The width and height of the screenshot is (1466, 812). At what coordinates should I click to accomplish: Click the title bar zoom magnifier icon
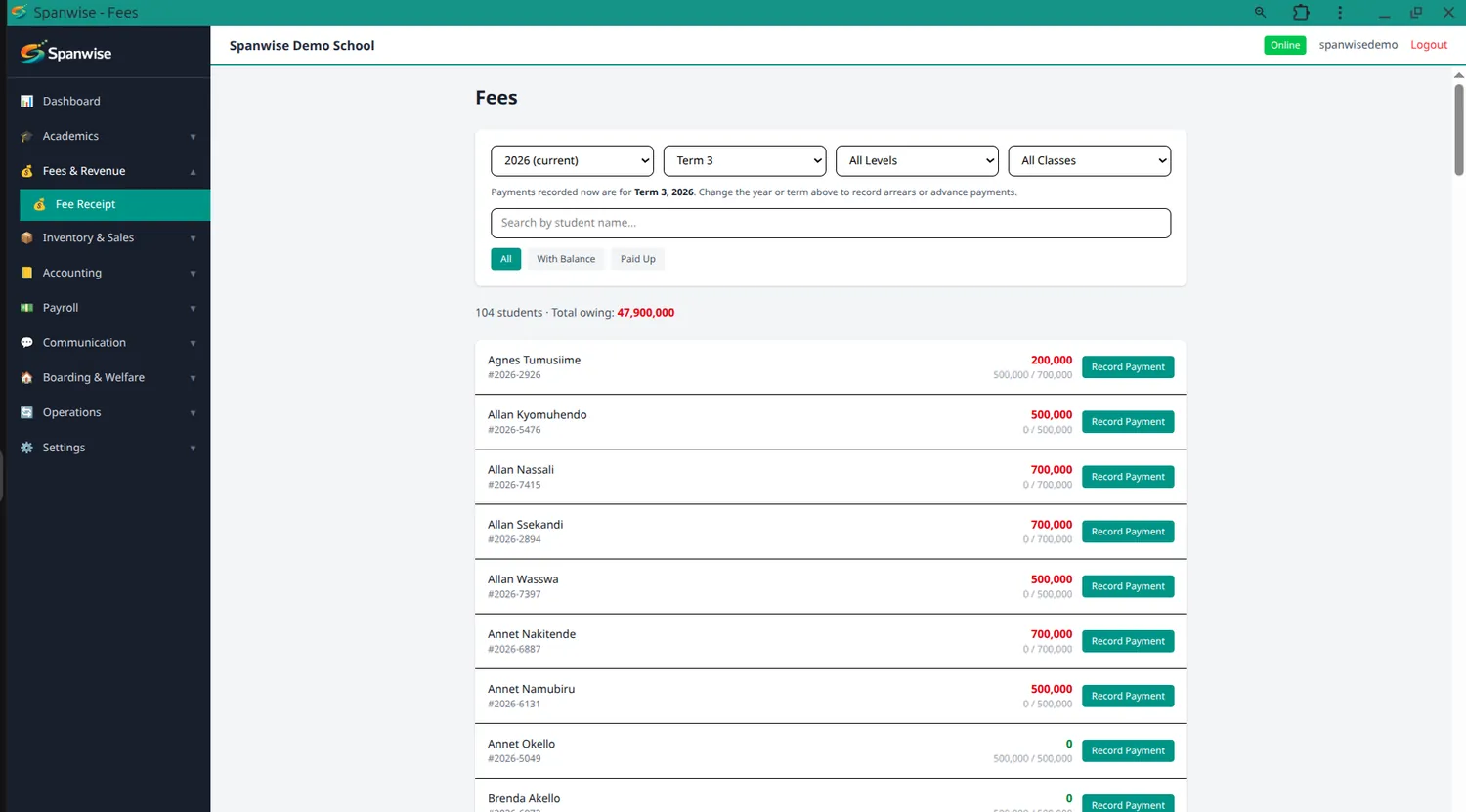point(1260,13)
